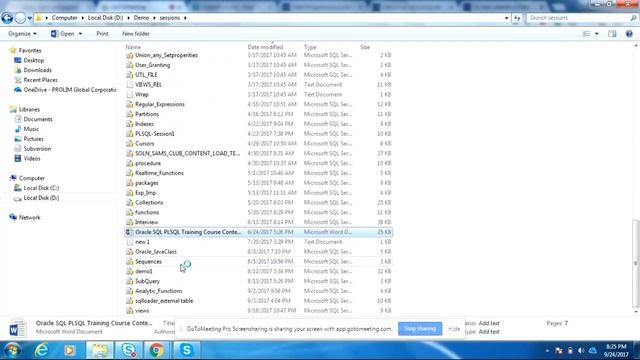The height and width of the screenshot is (360, 640).
Task: Select the sqlloader_external table file
Action: [164, 301]
